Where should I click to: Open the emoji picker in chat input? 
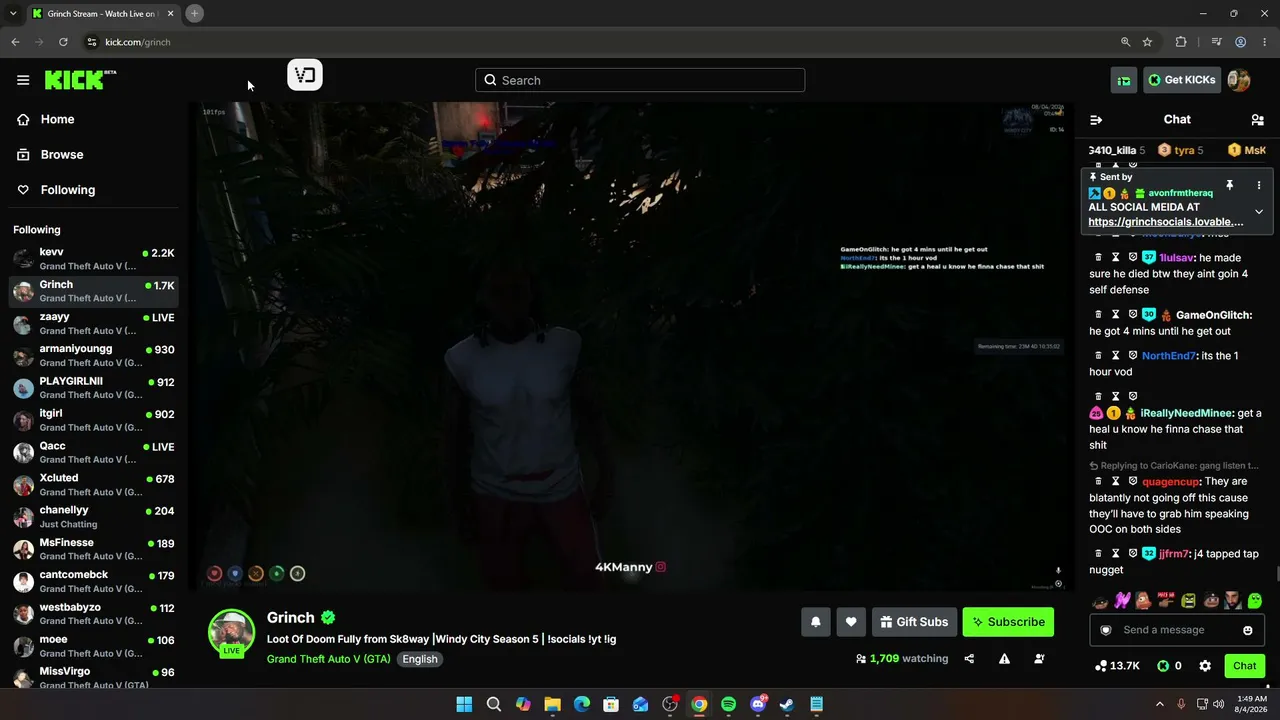pyautogui.click(x=1248, y=630)
